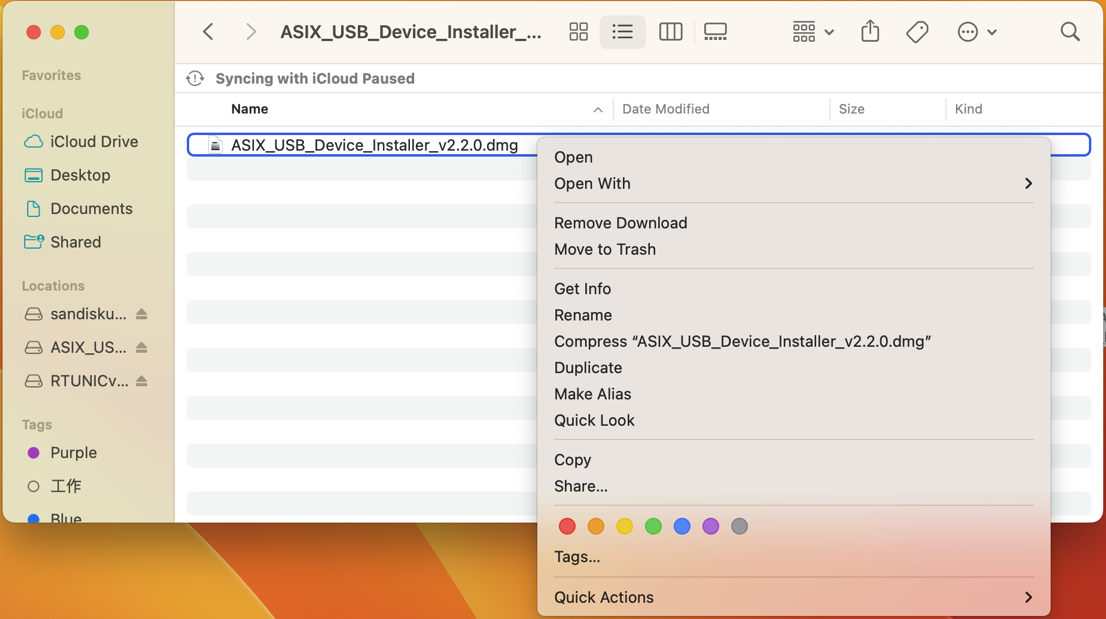Choose Quick Look from the context menu

point(794,420)
